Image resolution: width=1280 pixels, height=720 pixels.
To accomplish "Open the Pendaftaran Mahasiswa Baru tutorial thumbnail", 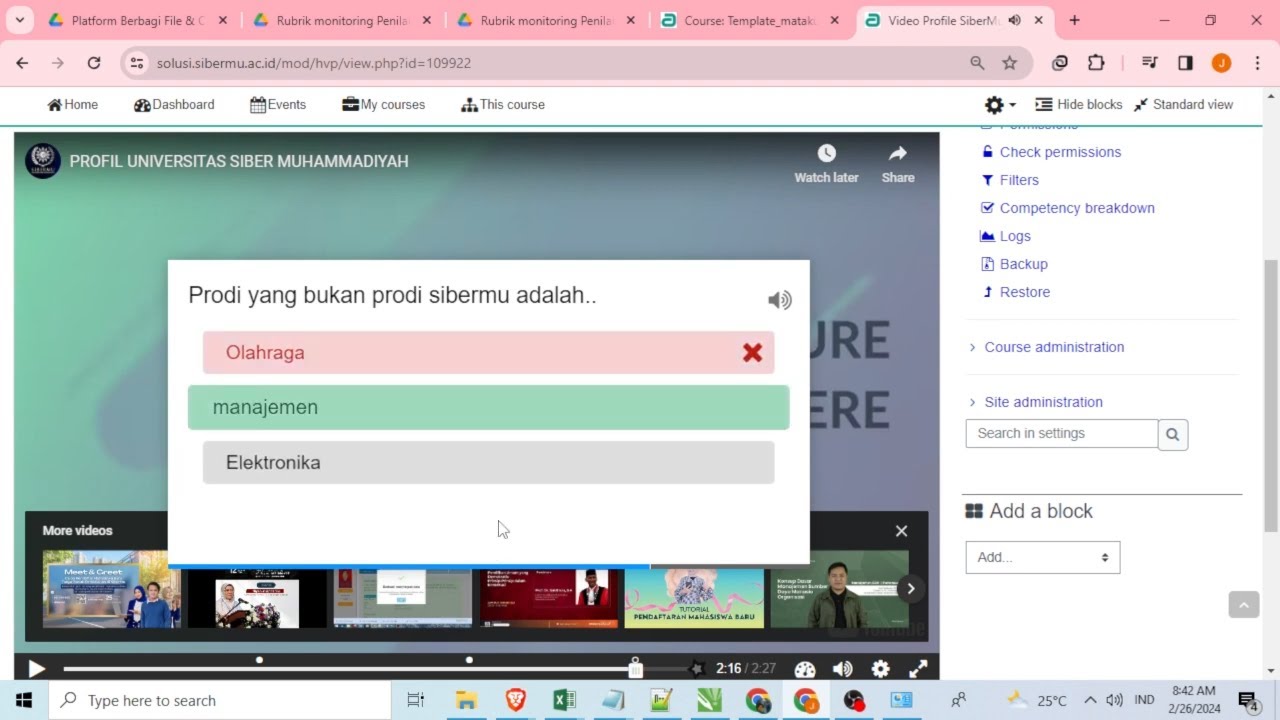I will point(694,589).
